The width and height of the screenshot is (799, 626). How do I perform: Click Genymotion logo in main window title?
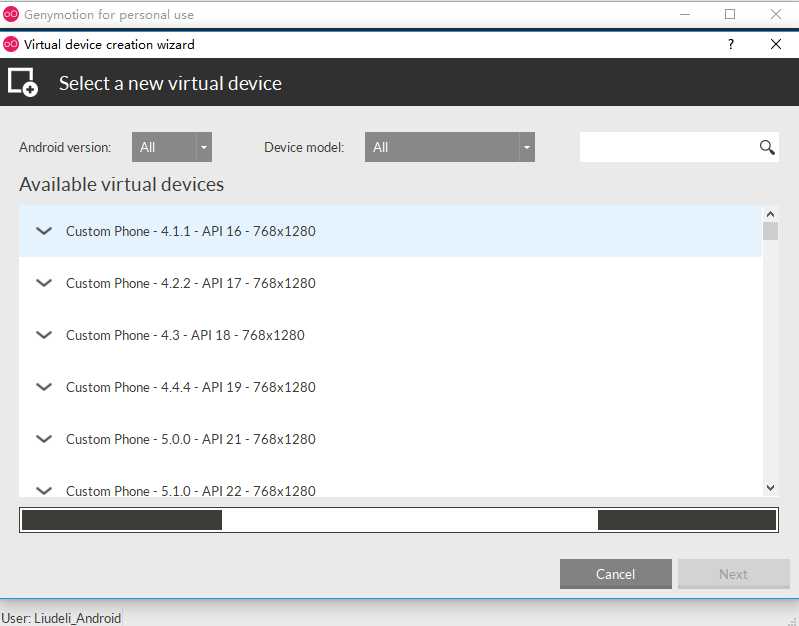[11, 14]
